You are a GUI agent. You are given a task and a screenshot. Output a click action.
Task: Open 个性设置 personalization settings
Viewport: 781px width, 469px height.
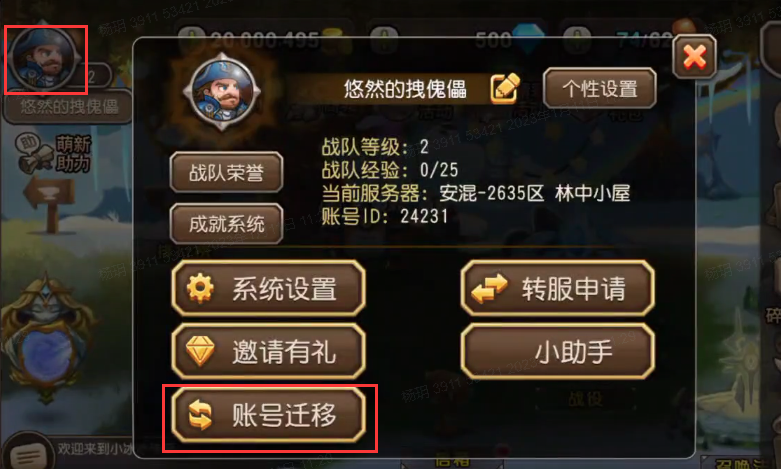(x=600, y=89)
